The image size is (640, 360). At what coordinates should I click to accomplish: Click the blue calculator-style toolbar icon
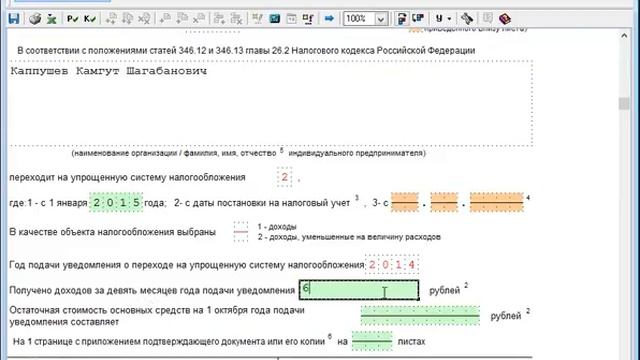(x=275, y=18)
